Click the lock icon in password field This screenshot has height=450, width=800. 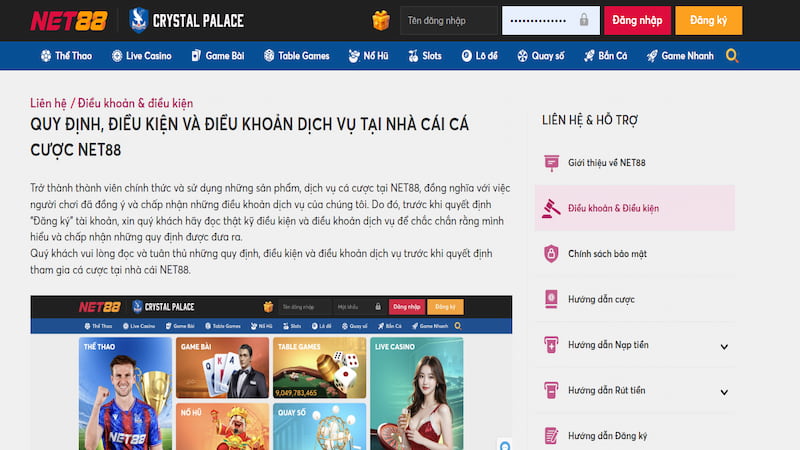(x=584, y=20)
